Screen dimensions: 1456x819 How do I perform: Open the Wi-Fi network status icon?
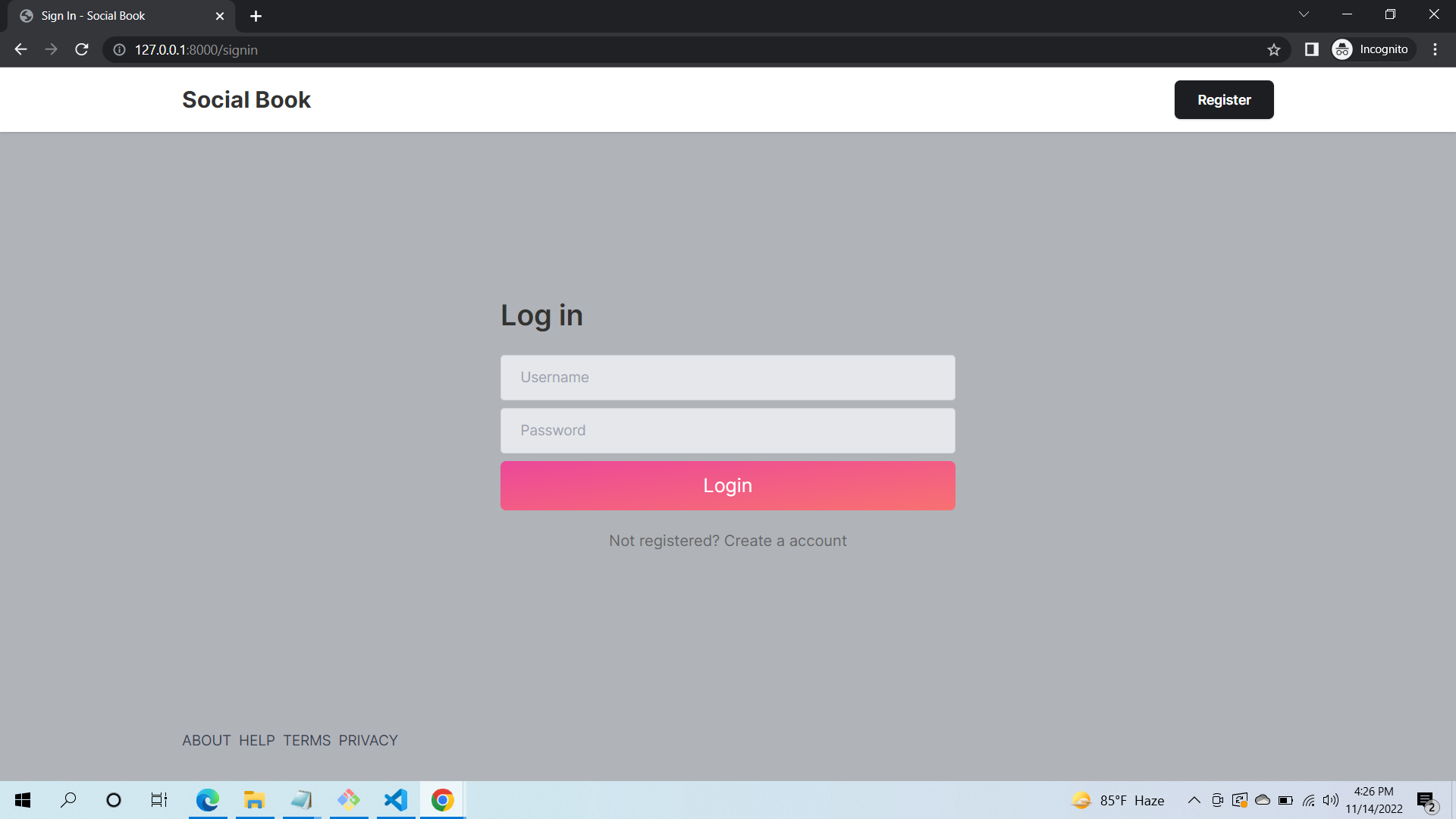point(1307,799)
